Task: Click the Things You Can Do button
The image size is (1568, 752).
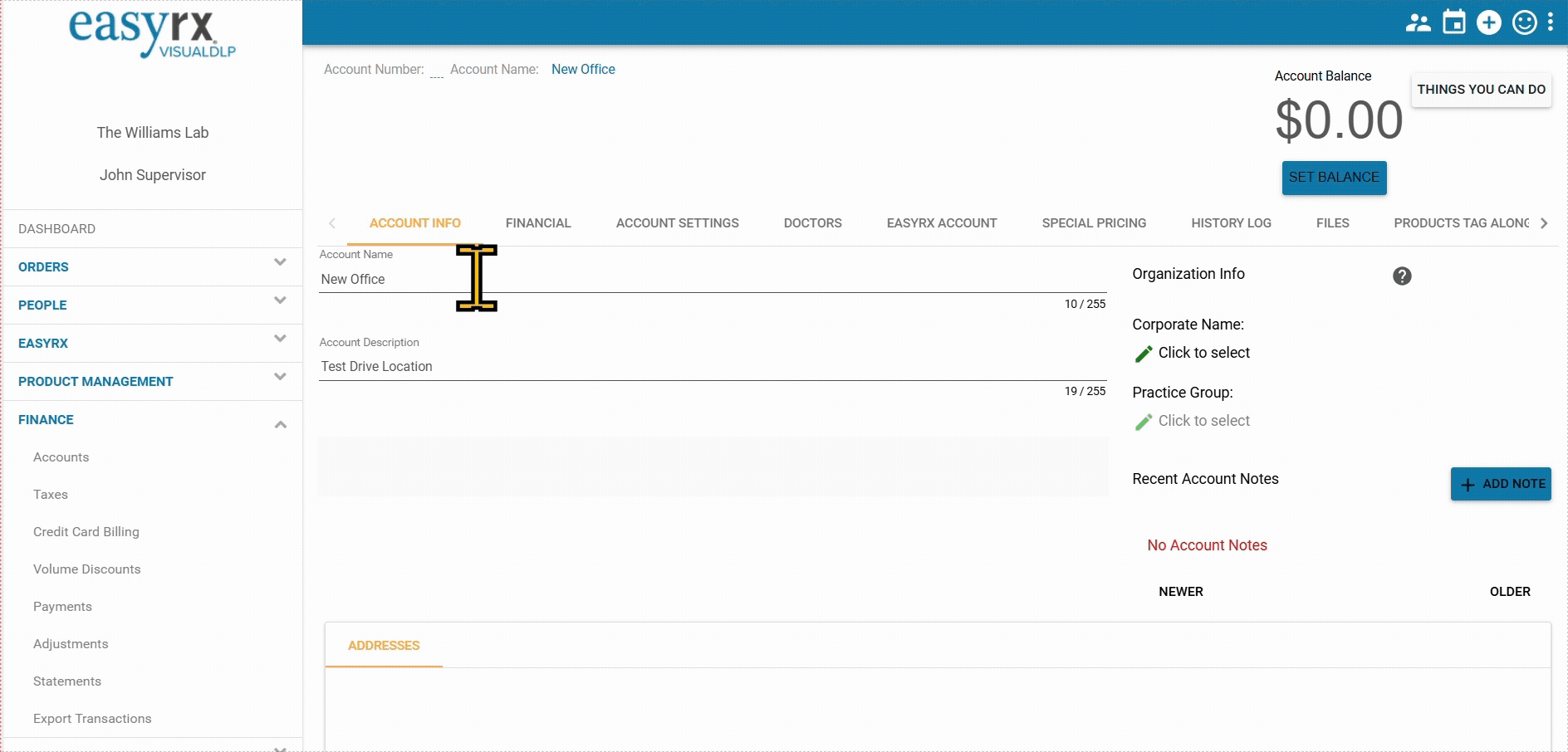Action: point(1481,90)
